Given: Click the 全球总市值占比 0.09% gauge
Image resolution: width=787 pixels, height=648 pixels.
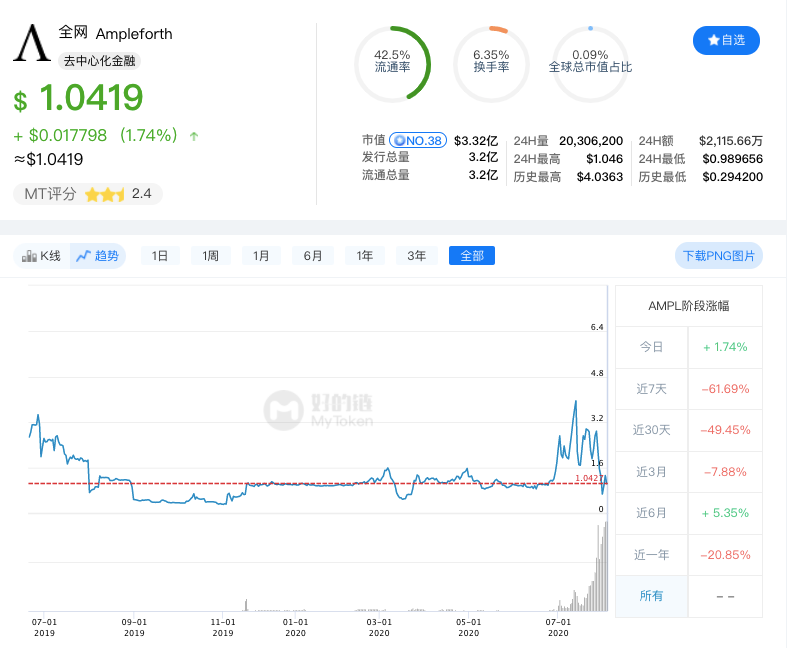Looking at the screenshot, I should pyautogui.click(x=590, y=62).
